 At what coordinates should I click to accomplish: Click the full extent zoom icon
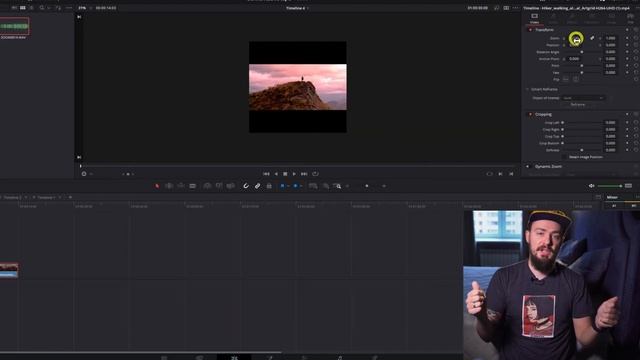click(x=313, y=186)
